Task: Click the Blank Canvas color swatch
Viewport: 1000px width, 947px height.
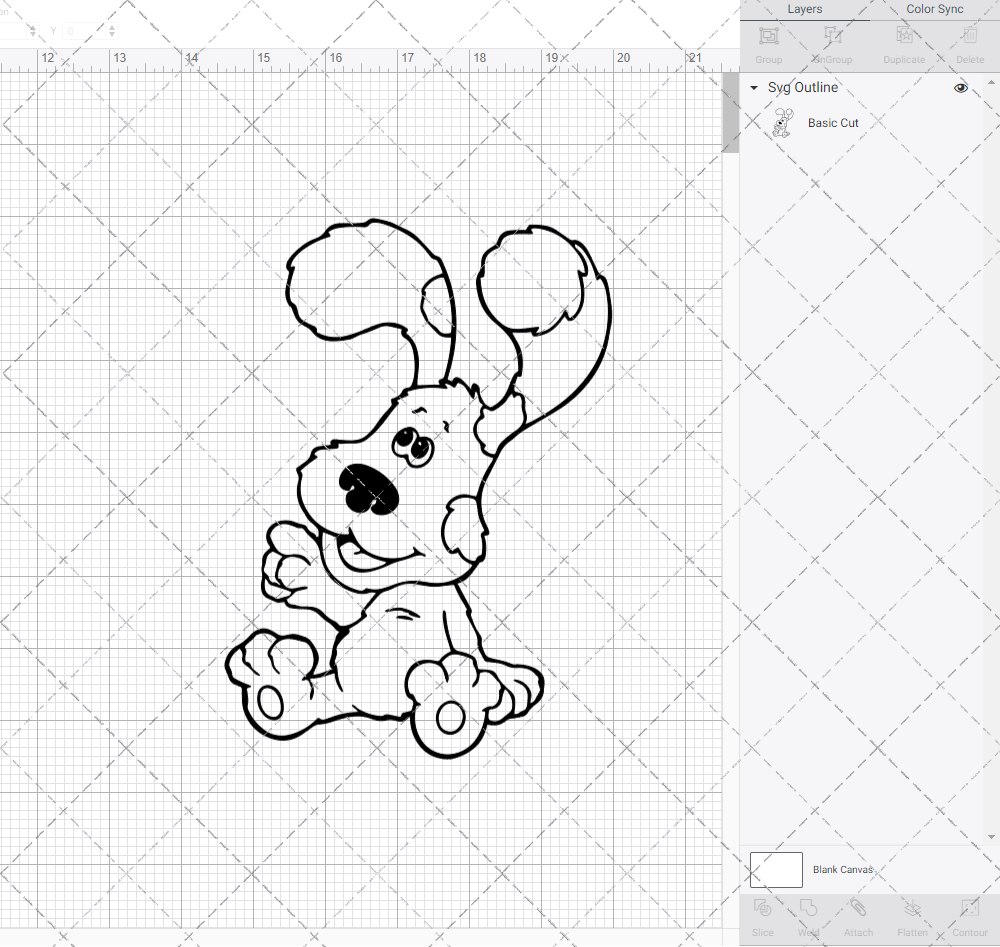Action: click(776, 870)
